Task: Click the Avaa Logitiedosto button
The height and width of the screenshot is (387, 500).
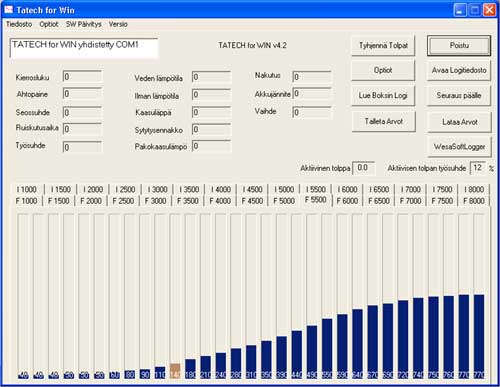Action: click(459, 70)
